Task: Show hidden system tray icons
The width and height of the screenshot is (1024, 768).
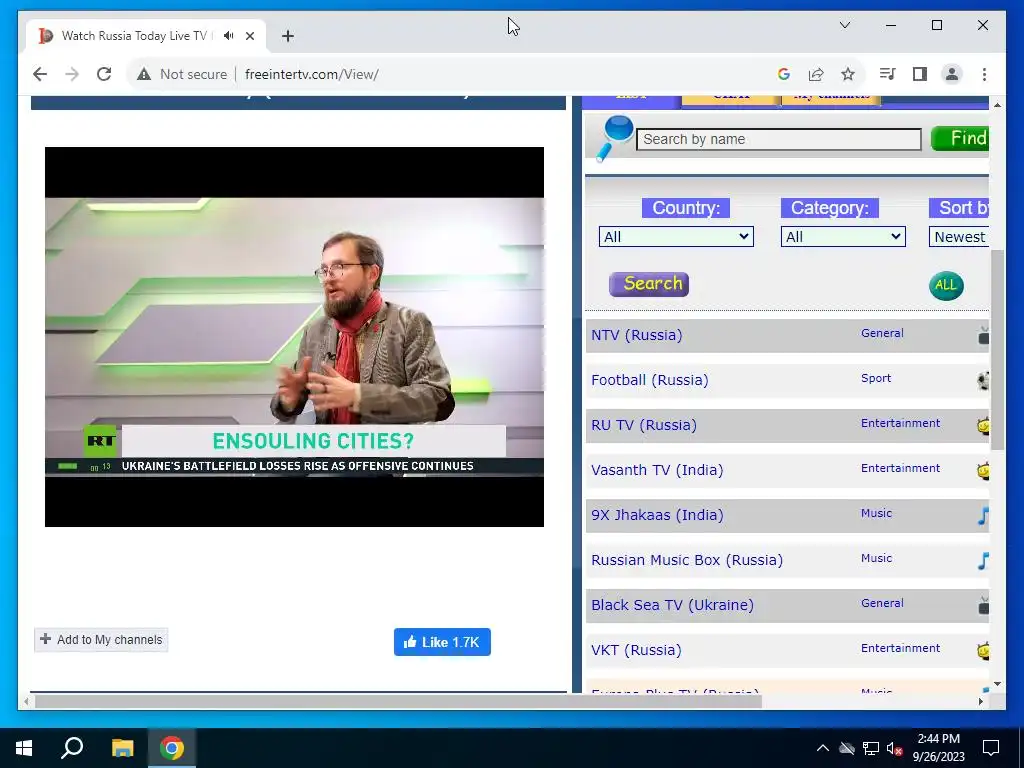Action: coord(823,748)
